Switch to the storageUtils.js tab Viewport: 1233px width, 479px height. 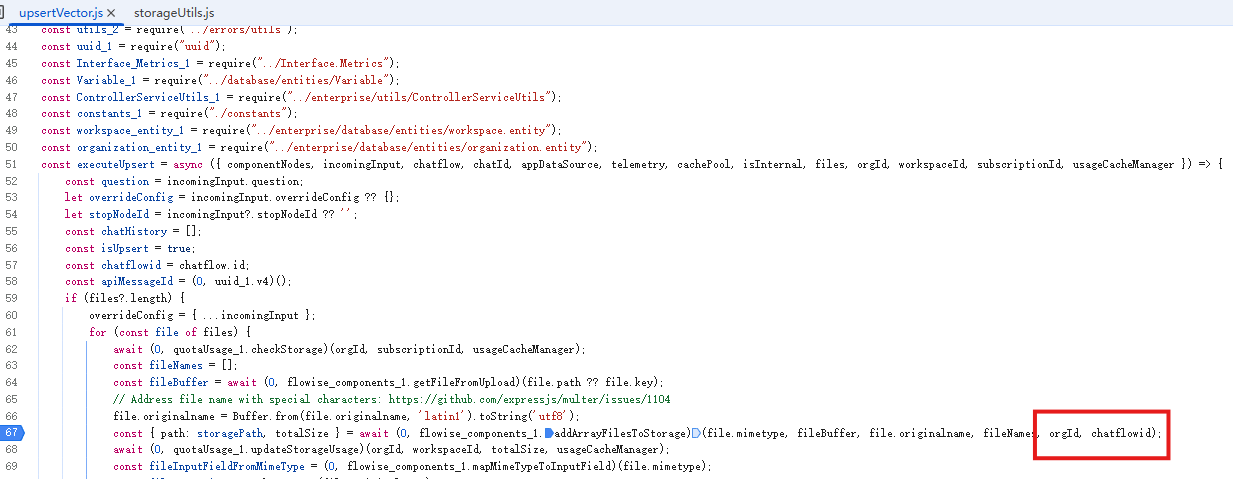click(174, 13)
